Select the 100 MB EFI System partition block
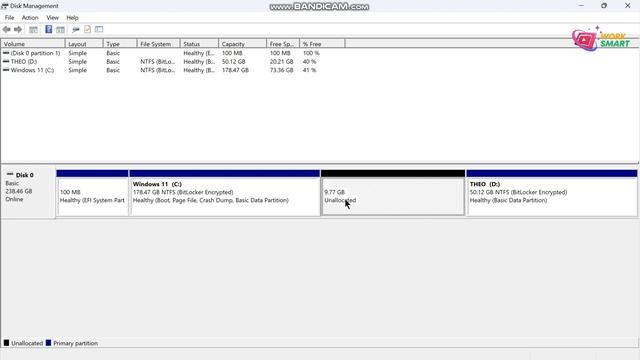Screen dimensions: 640x360 point(92,193)
